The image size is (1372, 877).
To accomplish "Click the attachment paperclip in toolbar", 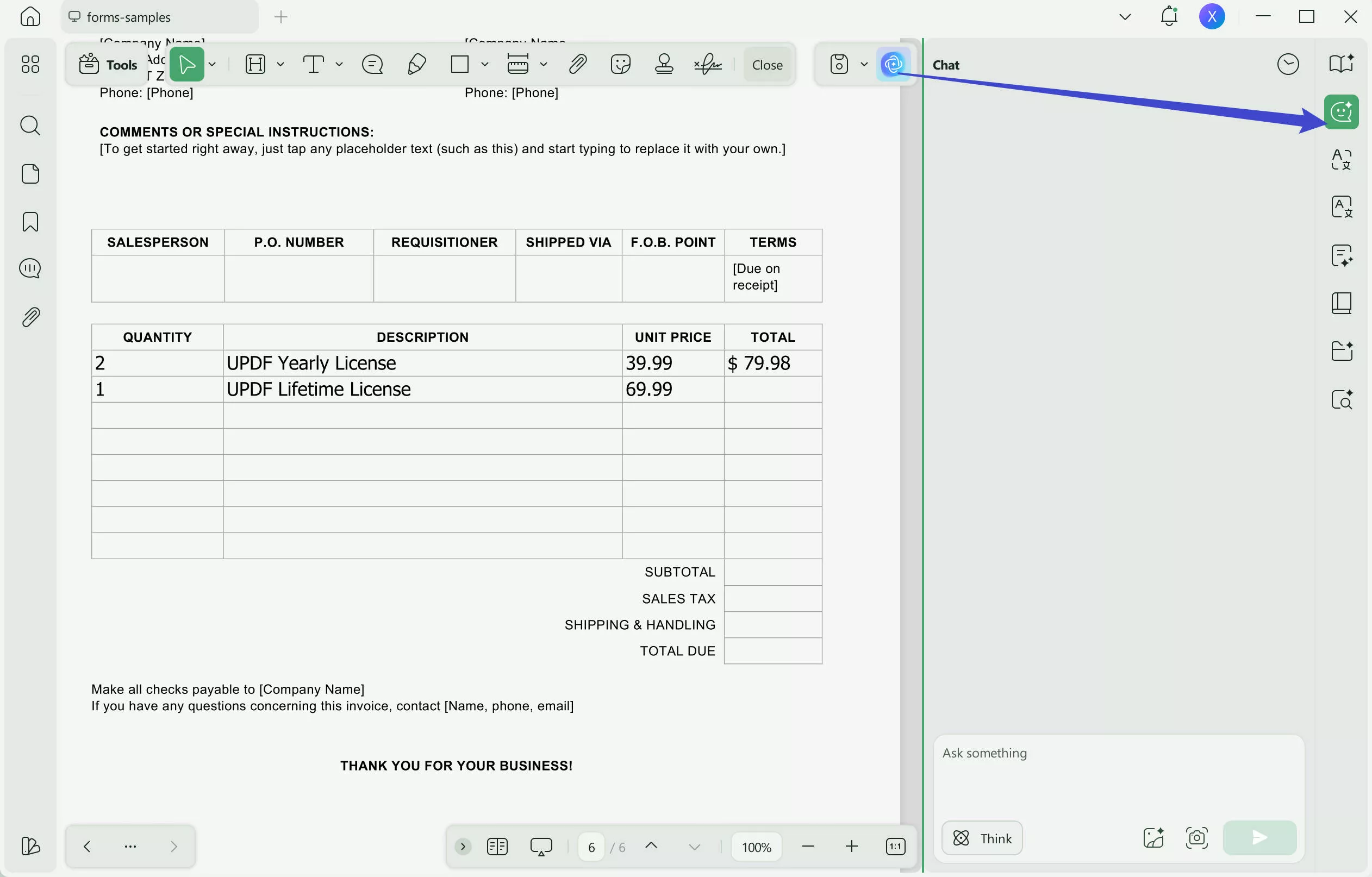I will 577,64.
